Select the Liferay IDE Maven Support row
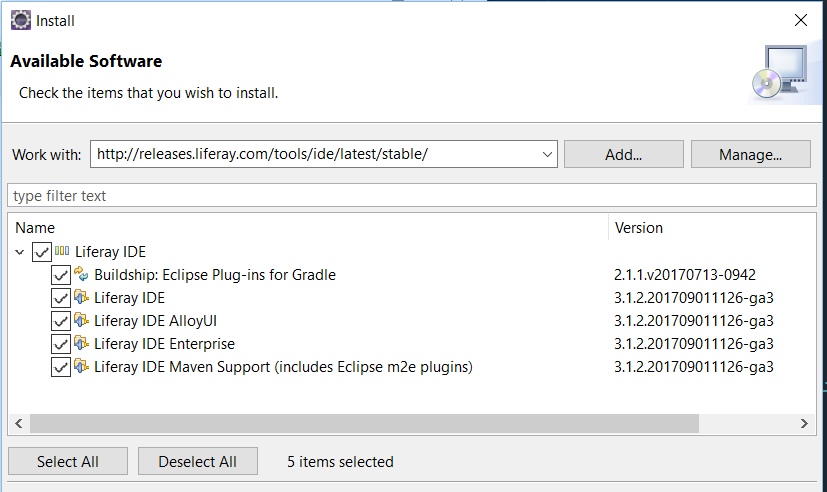 point(283,367)
